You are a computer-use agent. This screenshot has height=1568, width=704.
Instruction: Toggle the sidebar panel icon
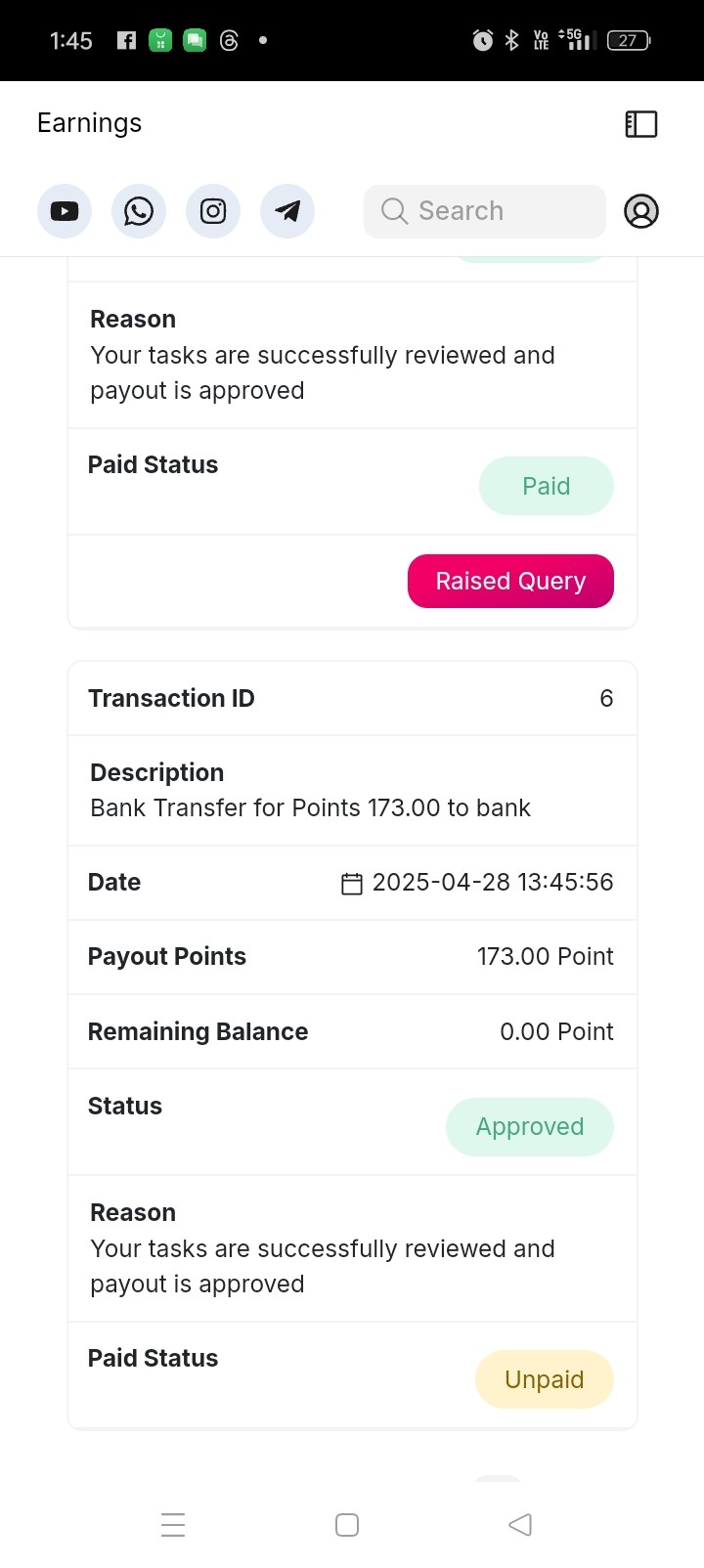(641, 124)
